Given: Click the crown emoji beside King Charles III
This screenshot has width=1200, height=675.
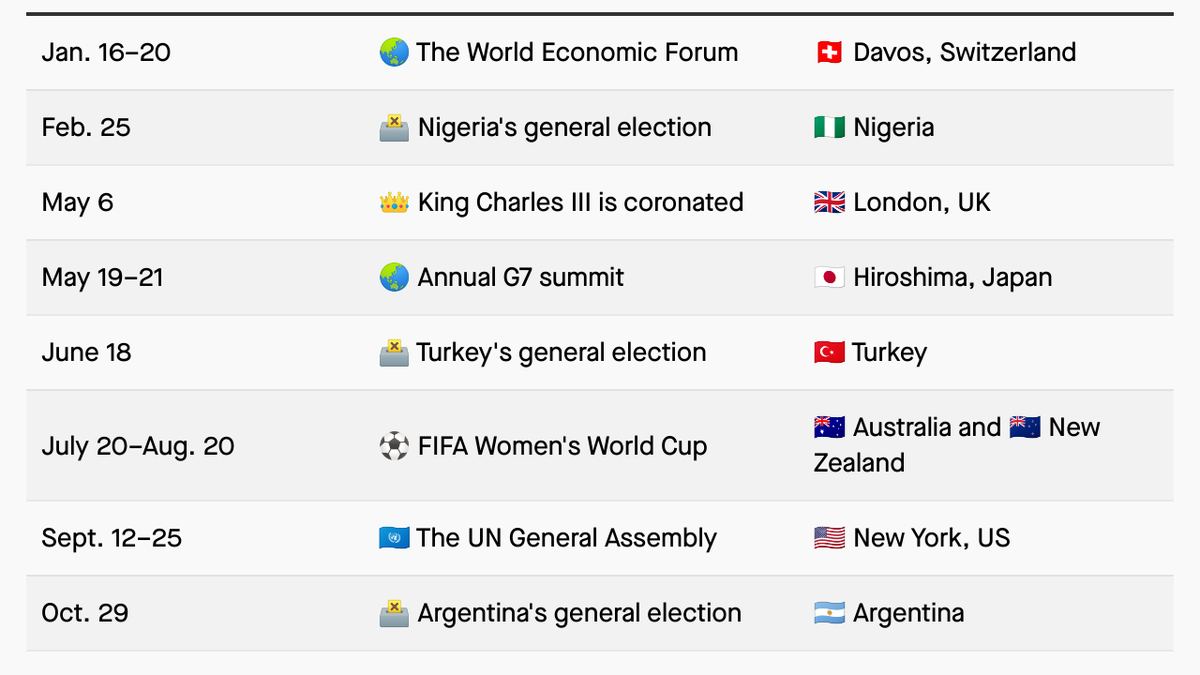Looking at the screenshot, I should click(x=394, y=203).
